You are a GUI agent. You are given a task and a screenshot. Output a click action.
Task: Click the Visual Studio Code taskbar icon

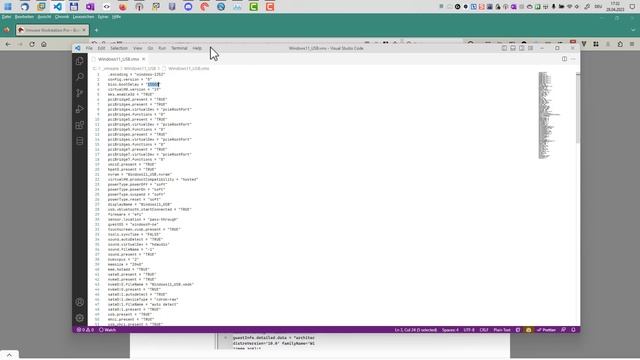[x=58, y=7]
